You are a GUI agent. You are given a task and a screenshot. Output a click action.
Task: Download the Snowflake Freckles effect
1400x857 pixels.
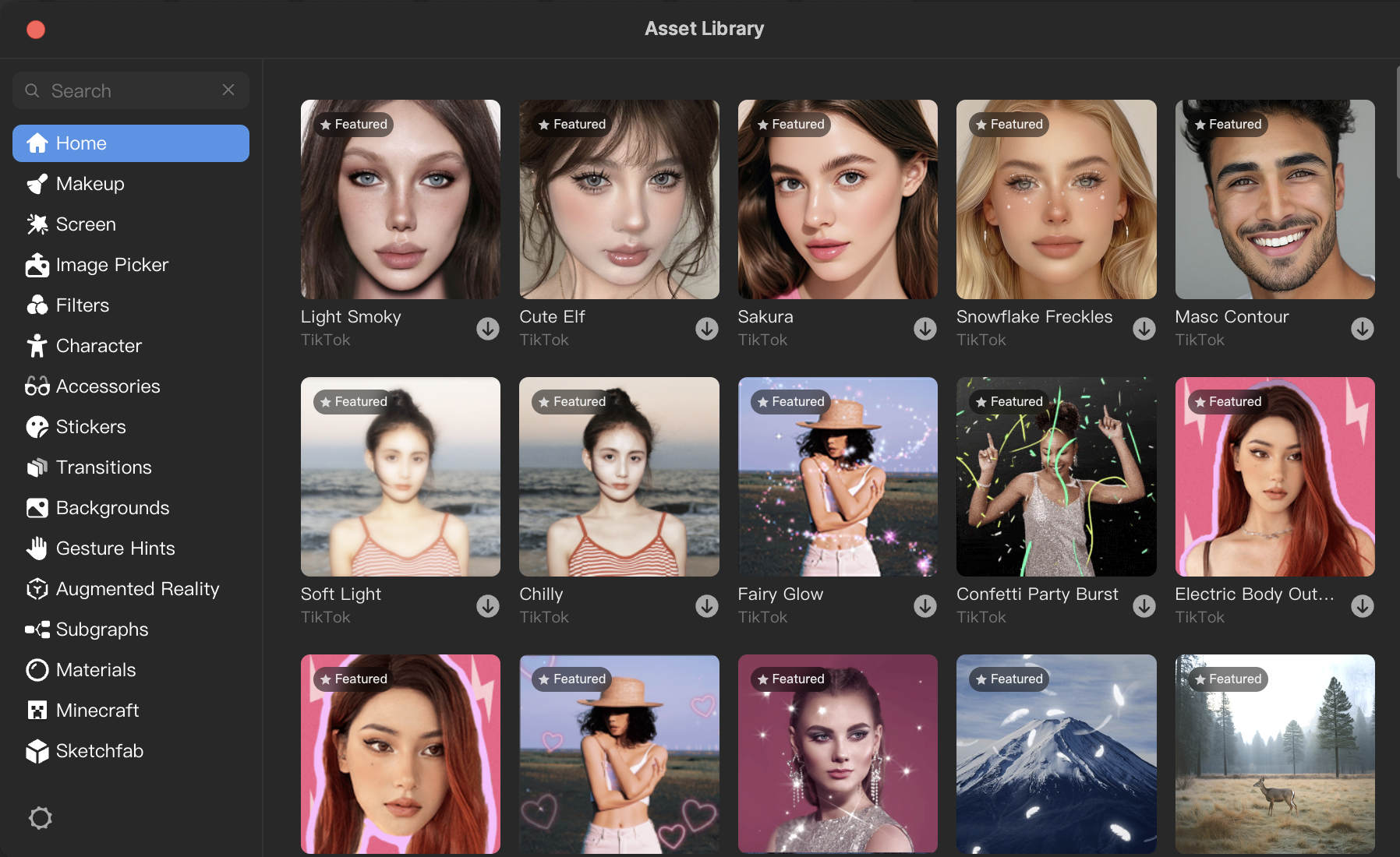1144,329
